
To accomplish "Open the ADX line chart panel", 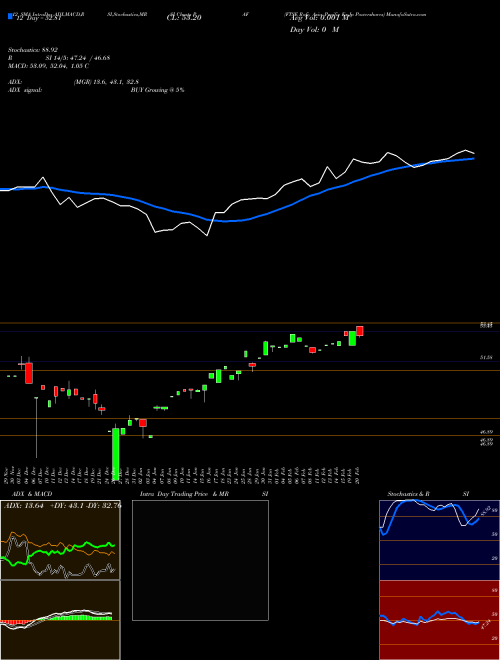I will (x=60, y=540).
